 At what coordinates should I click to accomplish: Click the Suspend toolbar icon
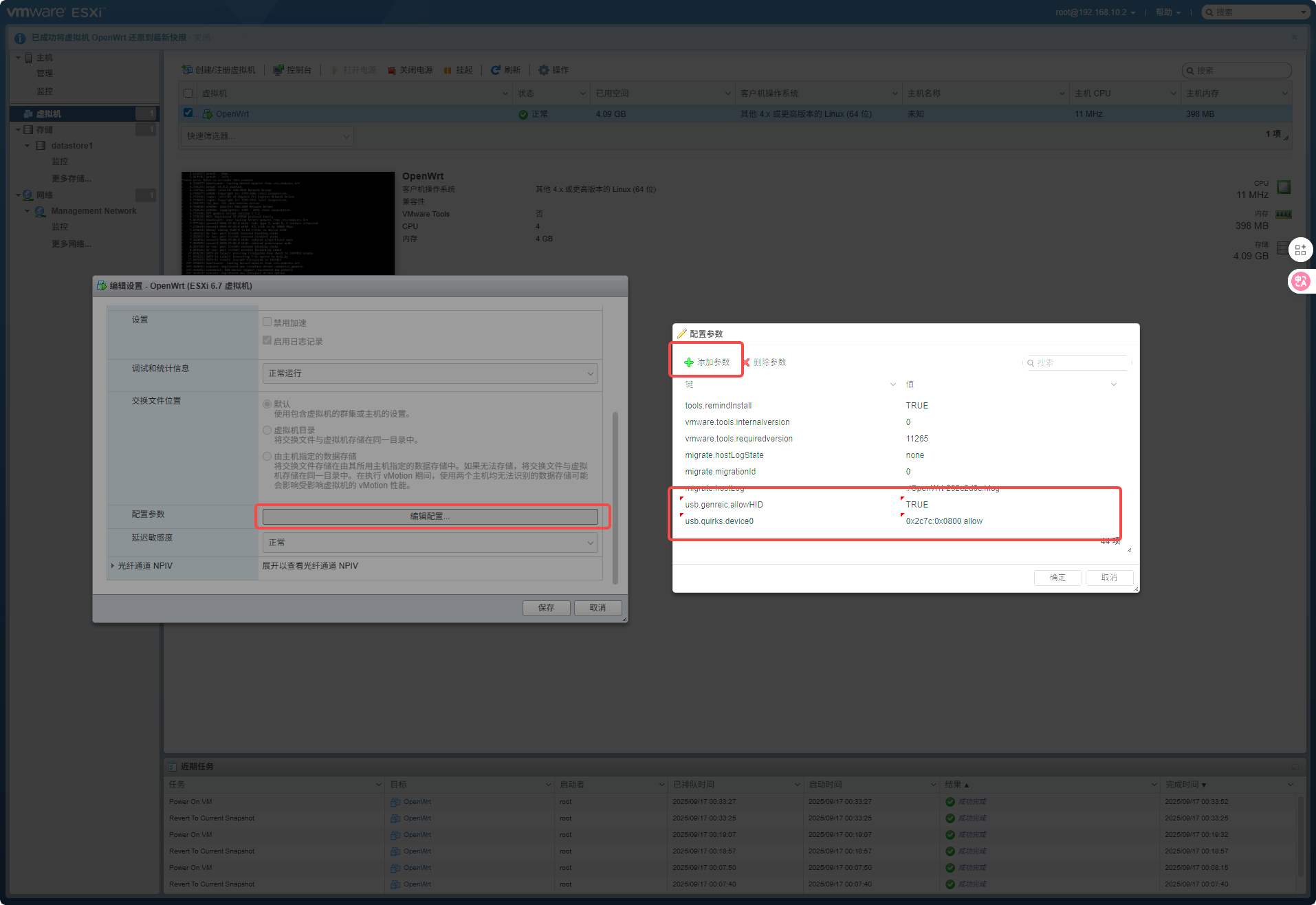pos(448,70)
